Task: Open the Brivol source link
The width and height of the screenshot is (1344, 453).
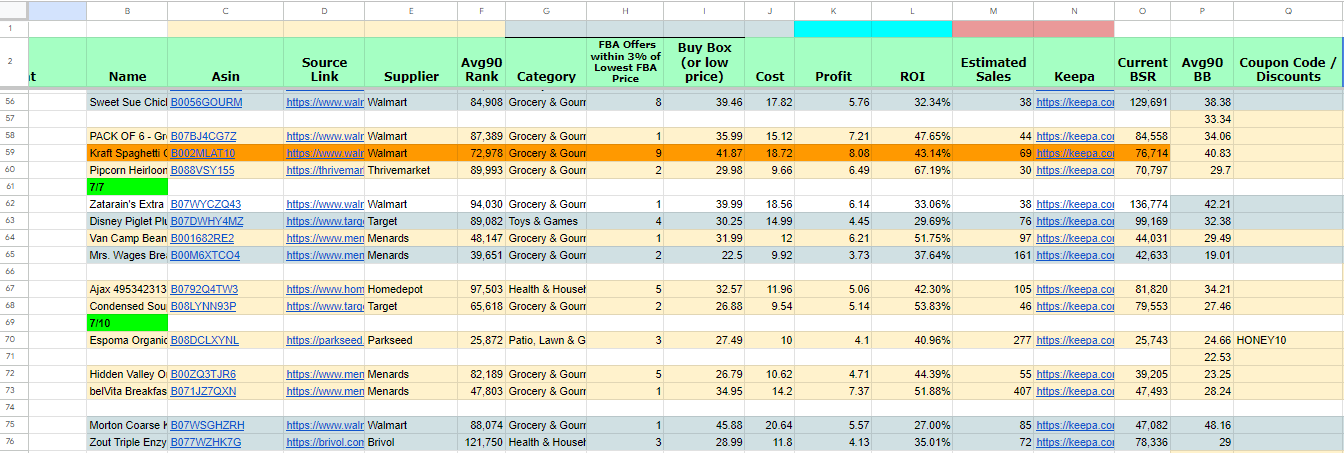Action: click(x=325, y=442)
